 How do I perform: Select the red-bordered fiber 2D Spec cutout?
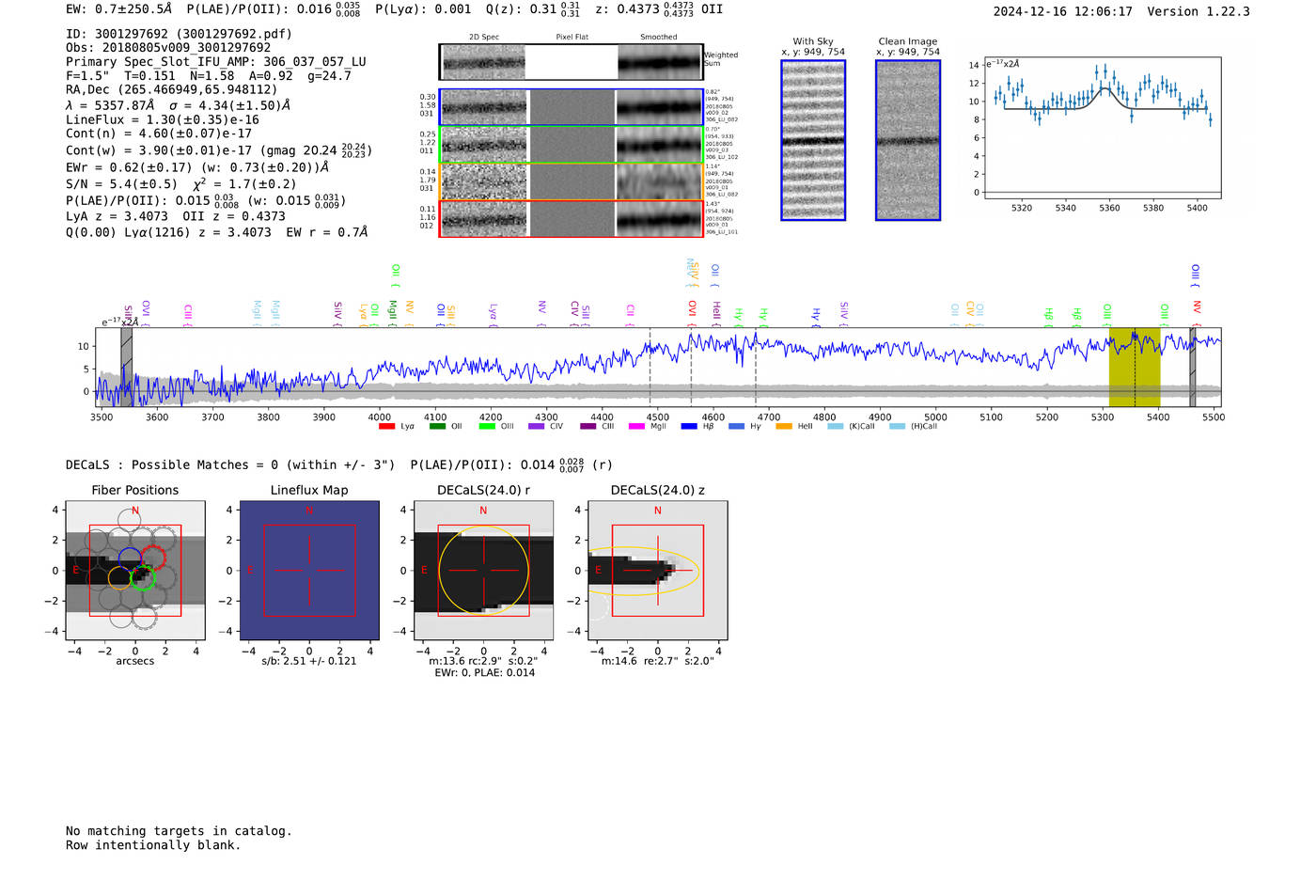click(484, 218)
